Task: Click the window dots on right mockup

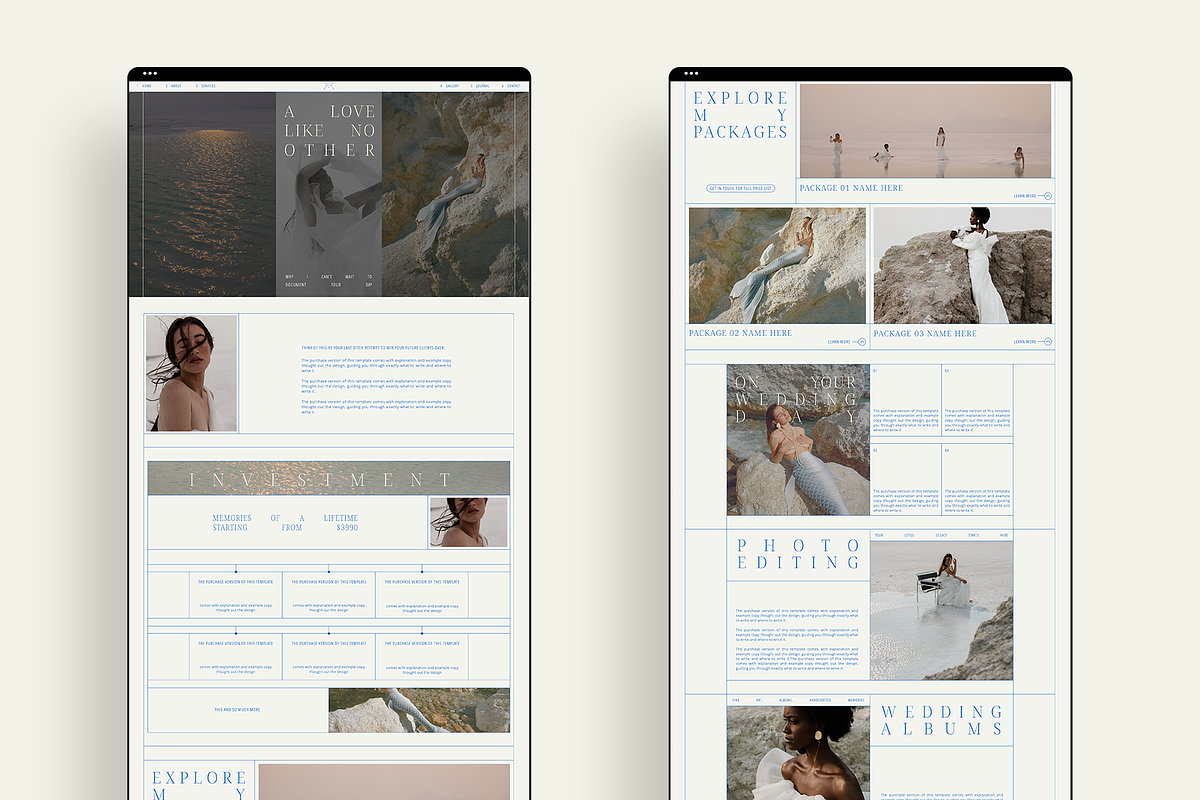Action: 691,73
